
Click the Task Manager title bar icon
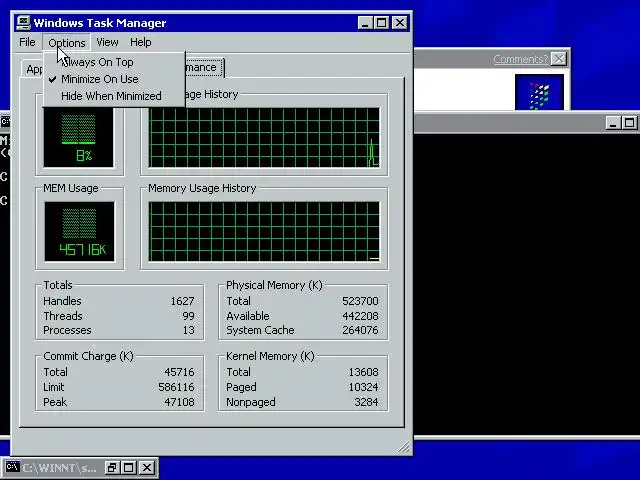(23, 22)
